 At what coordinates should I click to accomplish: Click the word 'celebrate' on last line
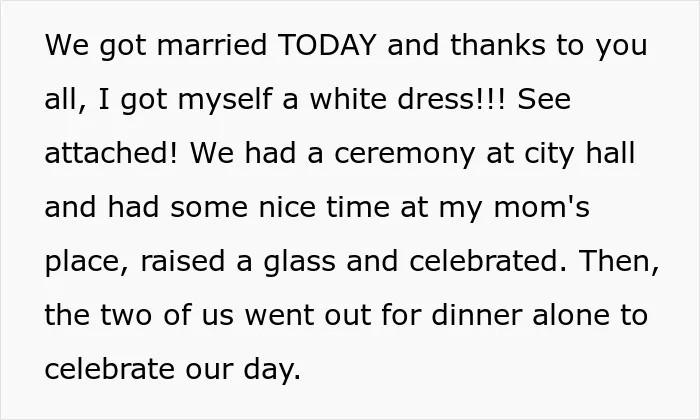point(109,369)
